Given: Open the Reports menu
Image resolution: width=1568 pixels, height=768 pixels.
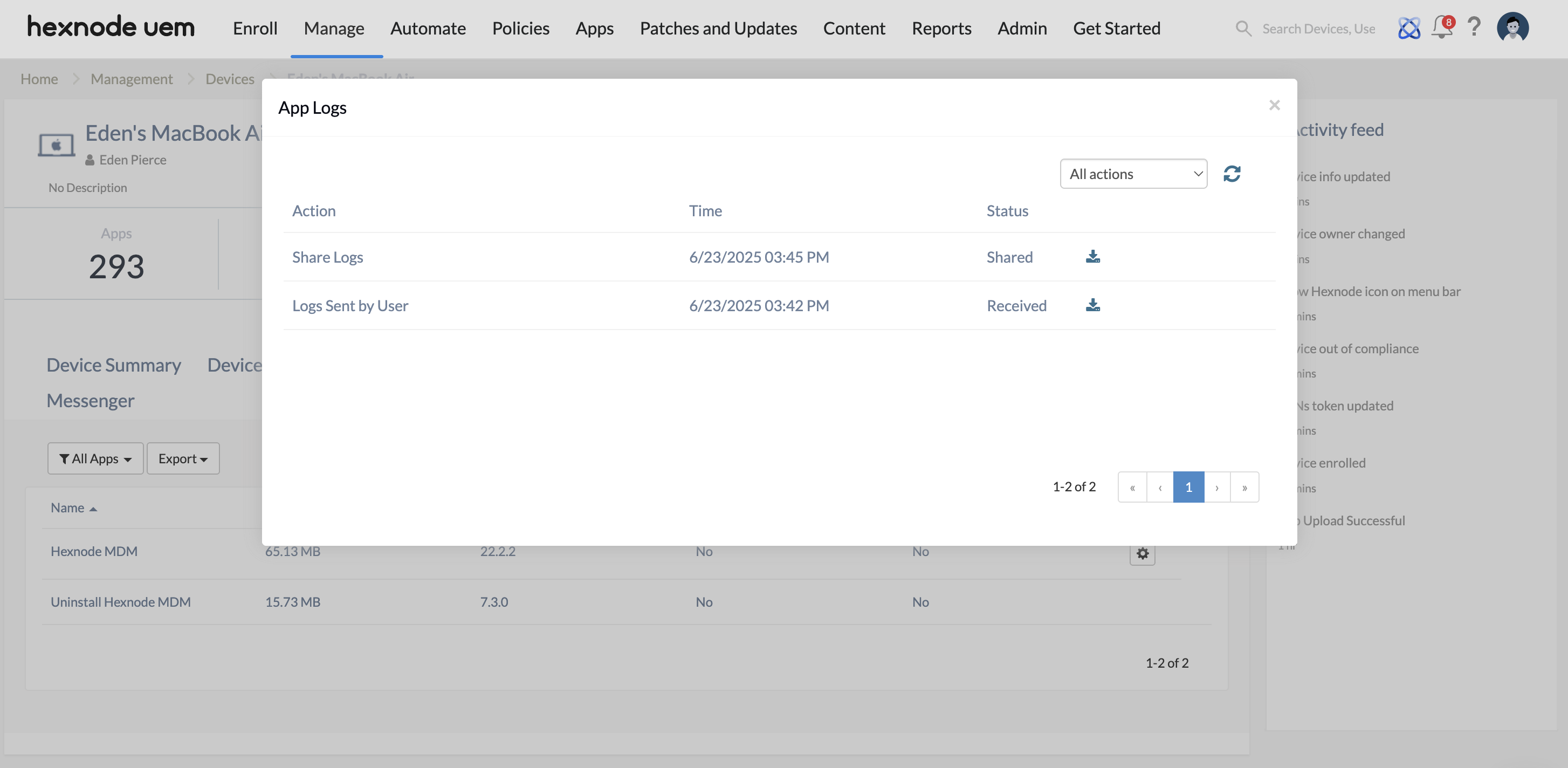Looking at the screenshot, I should 941,28.
